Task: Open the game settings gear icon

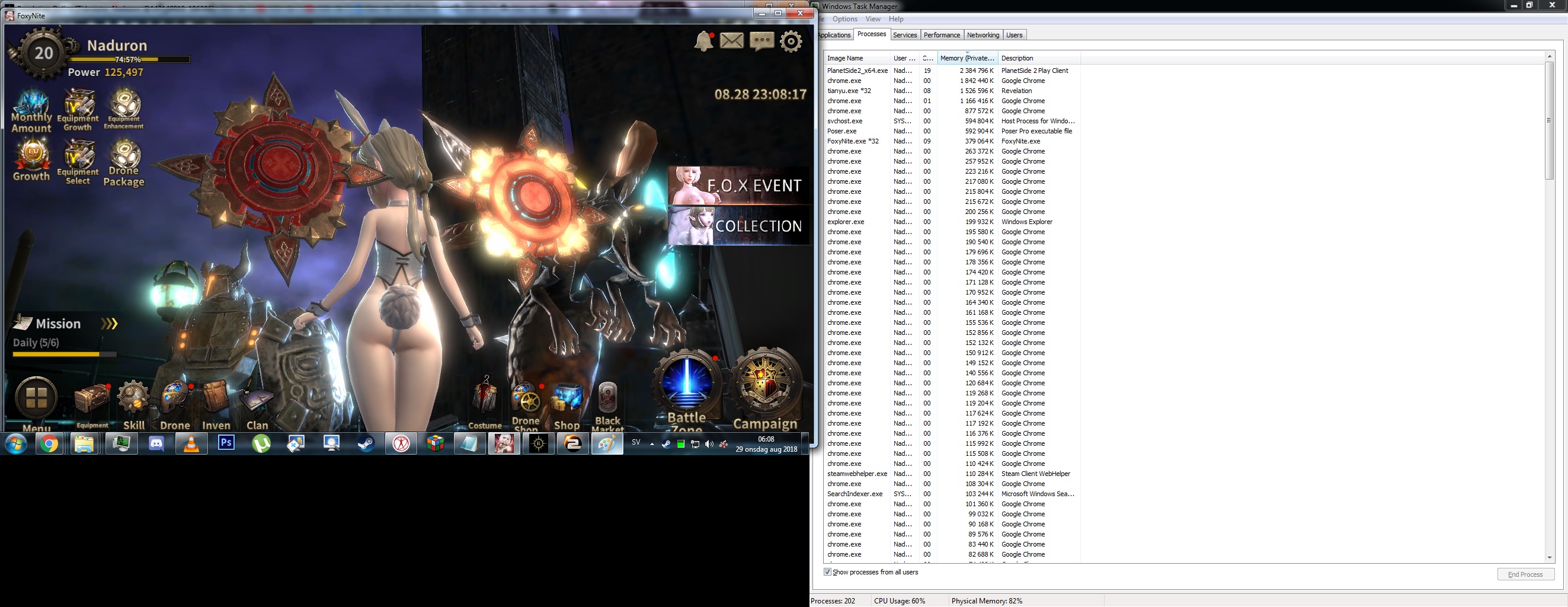Action: [x=791, y=41]
